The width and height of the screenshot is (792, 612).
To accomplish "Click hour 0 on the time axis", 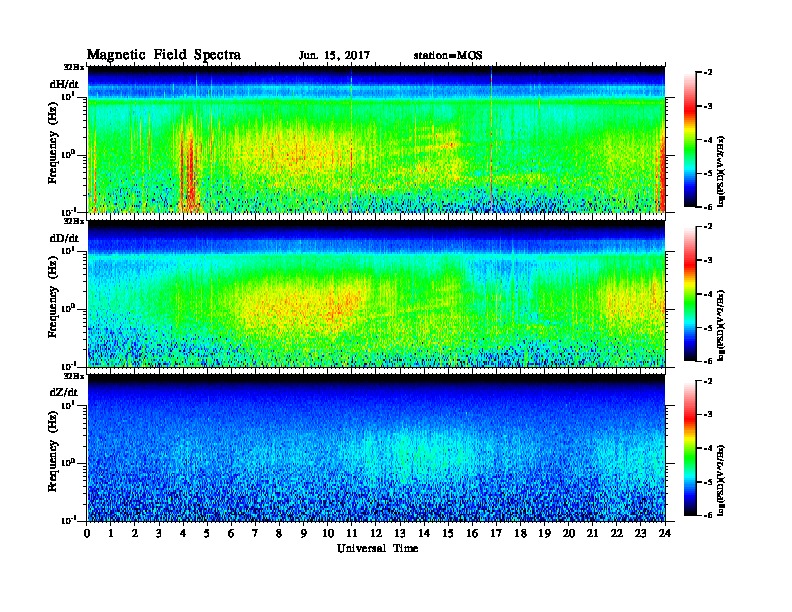I will pos(87,534).
